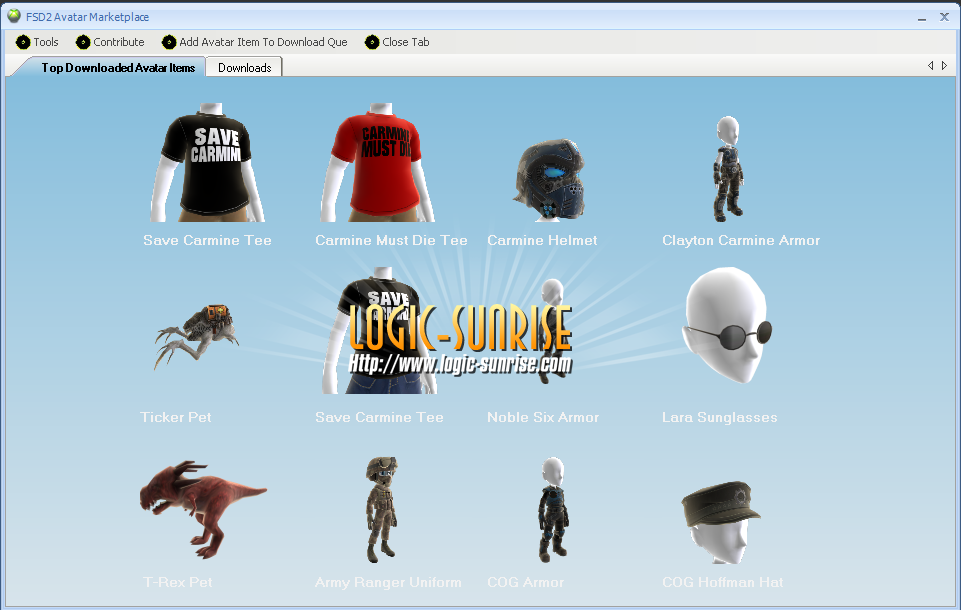Select the COG Armor avatar image
Screen dimensions: 961x610
click(553, 509)
